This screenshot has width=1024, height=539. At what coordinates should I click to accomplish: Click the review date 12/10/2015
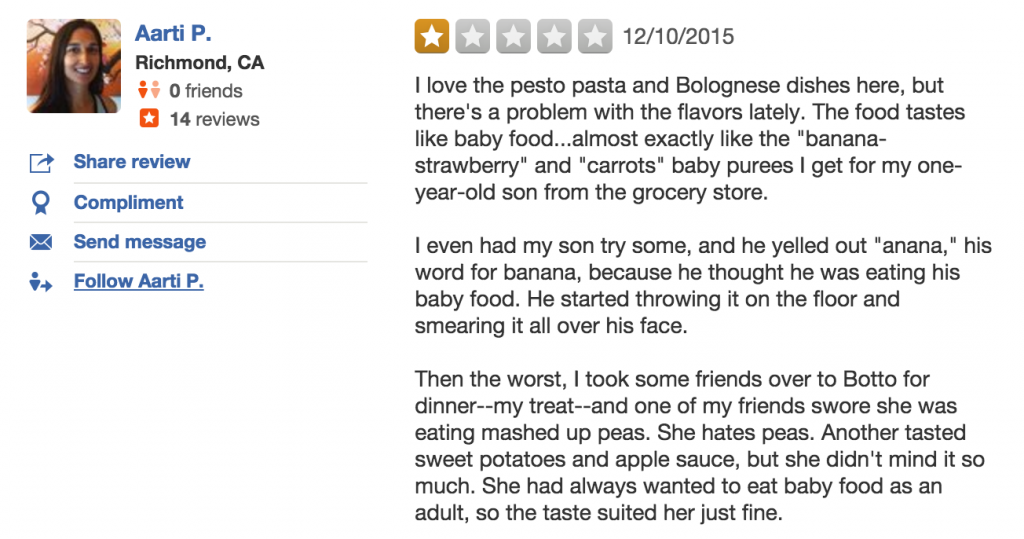tap(678, 37)
